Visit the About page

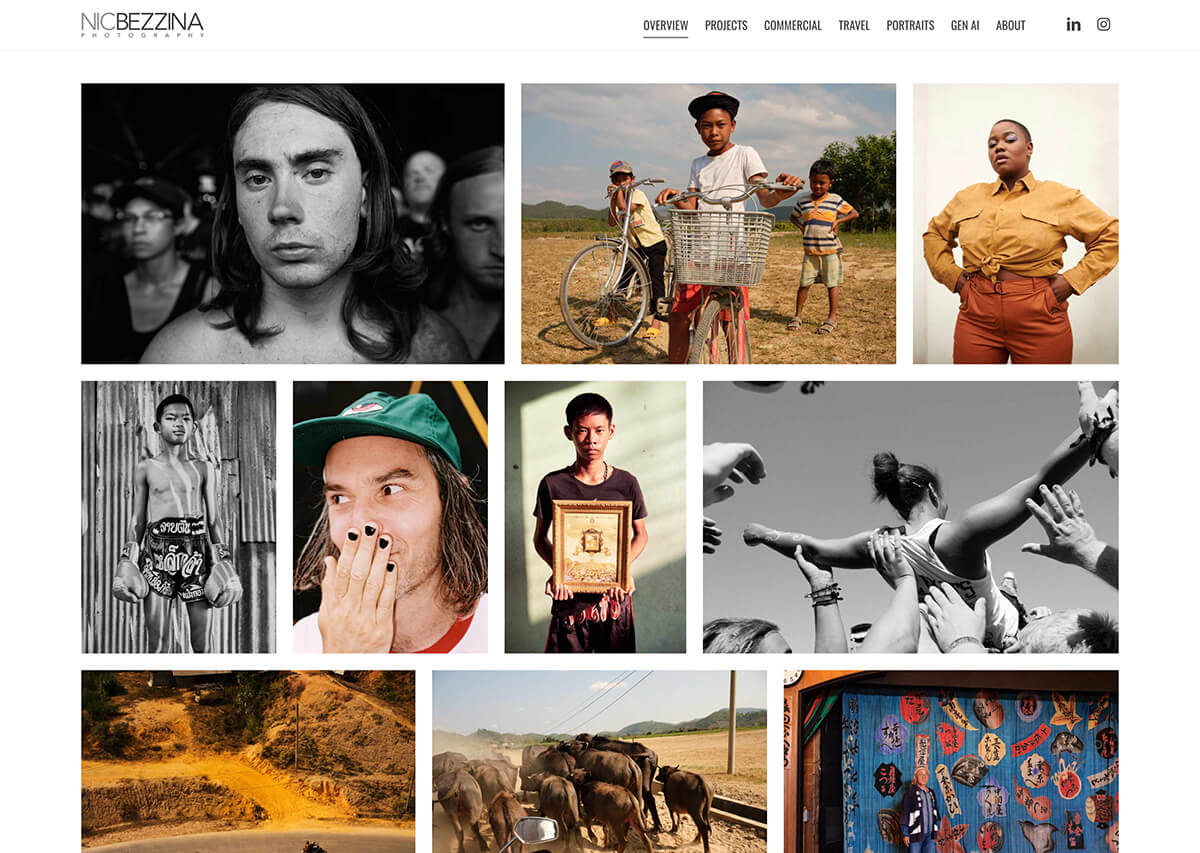coord(1011,26)
